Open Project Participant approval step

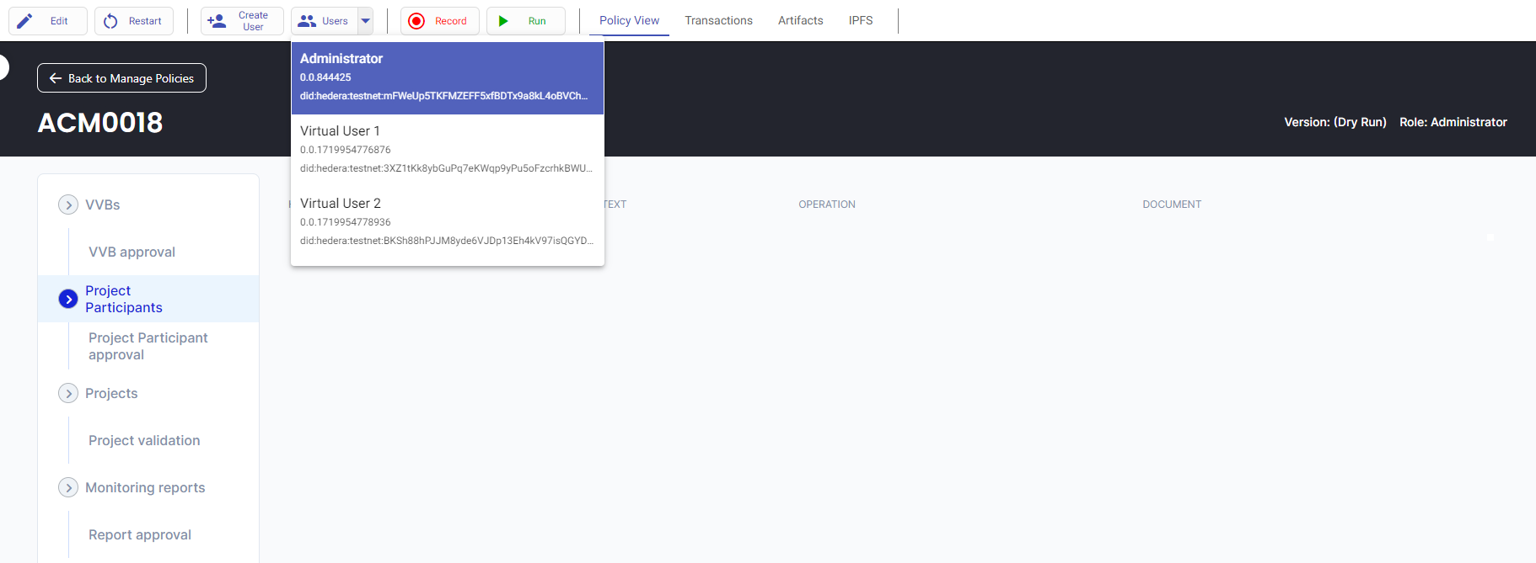point(148,346)
